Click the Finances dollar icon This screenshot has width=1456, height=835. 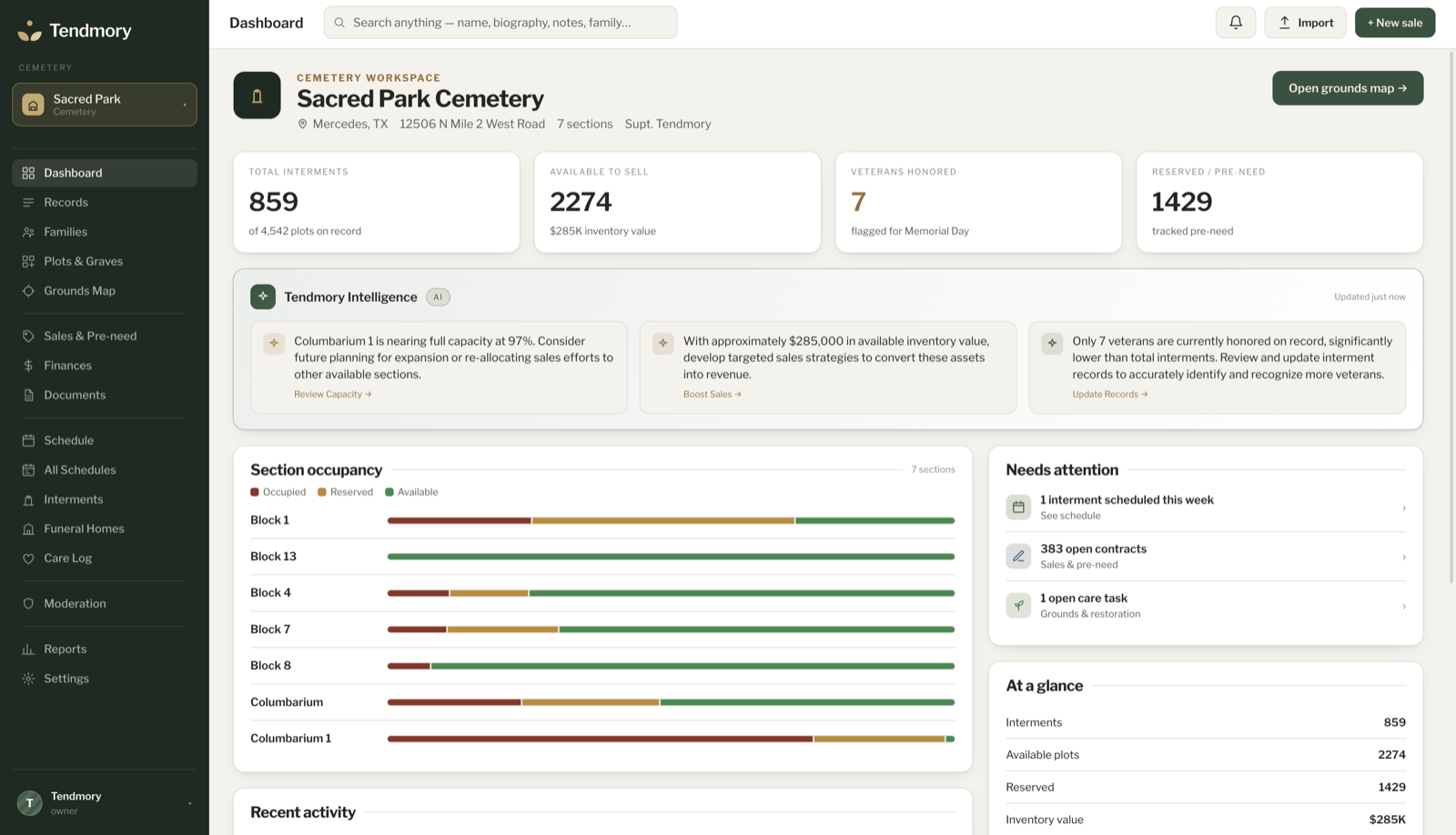tap(28, 366)
